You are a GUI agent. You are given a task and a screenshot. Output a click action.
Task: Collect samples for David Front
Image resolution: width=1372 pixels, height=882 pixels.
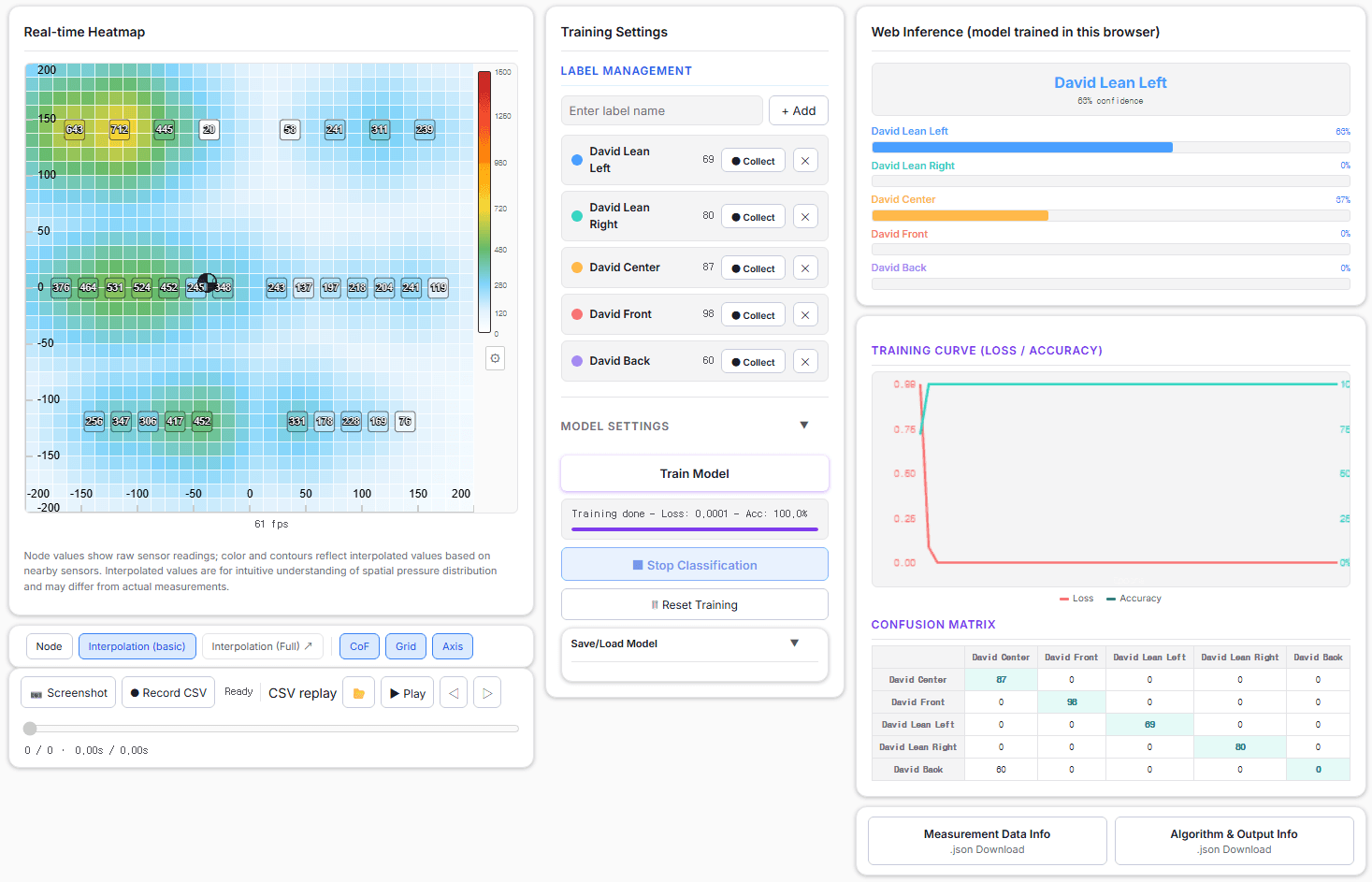tap(753, 315)
